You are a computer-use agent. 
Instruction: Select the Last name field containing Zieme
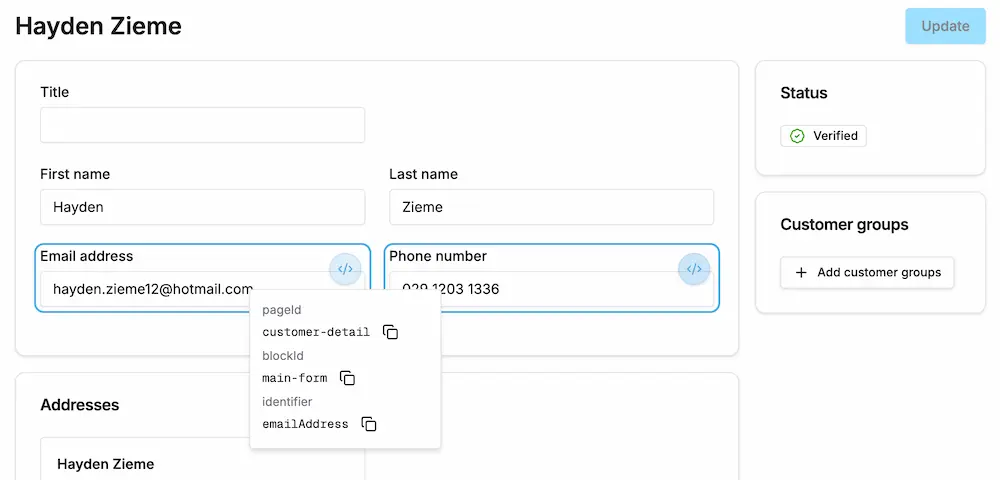tap(551, 207)
